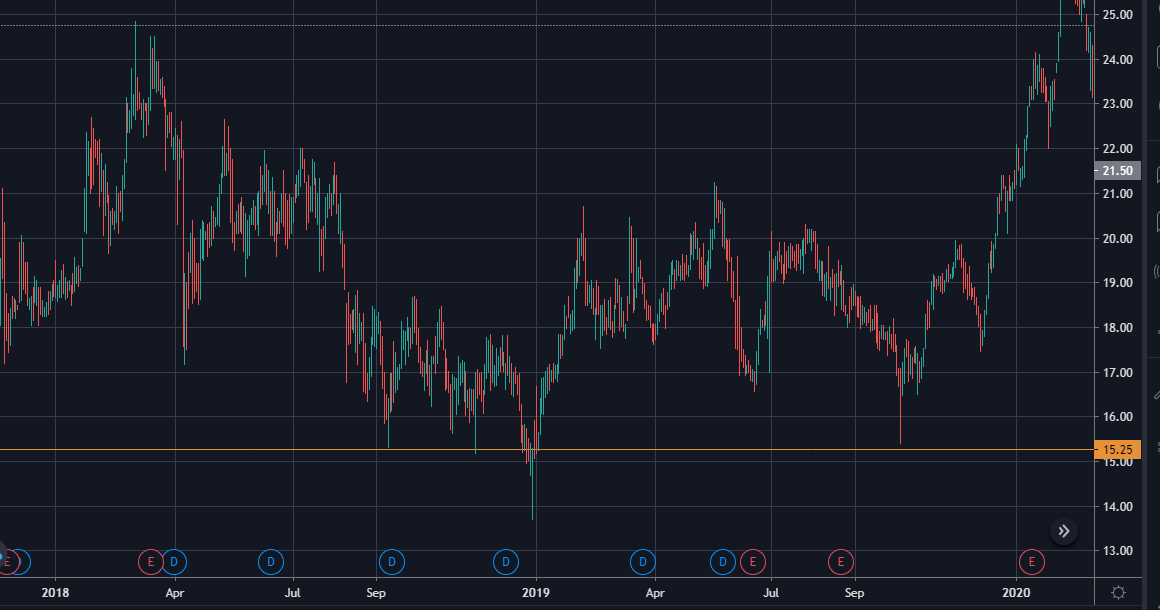Open earnings E marker just before Sep 2019

(840, 562)
